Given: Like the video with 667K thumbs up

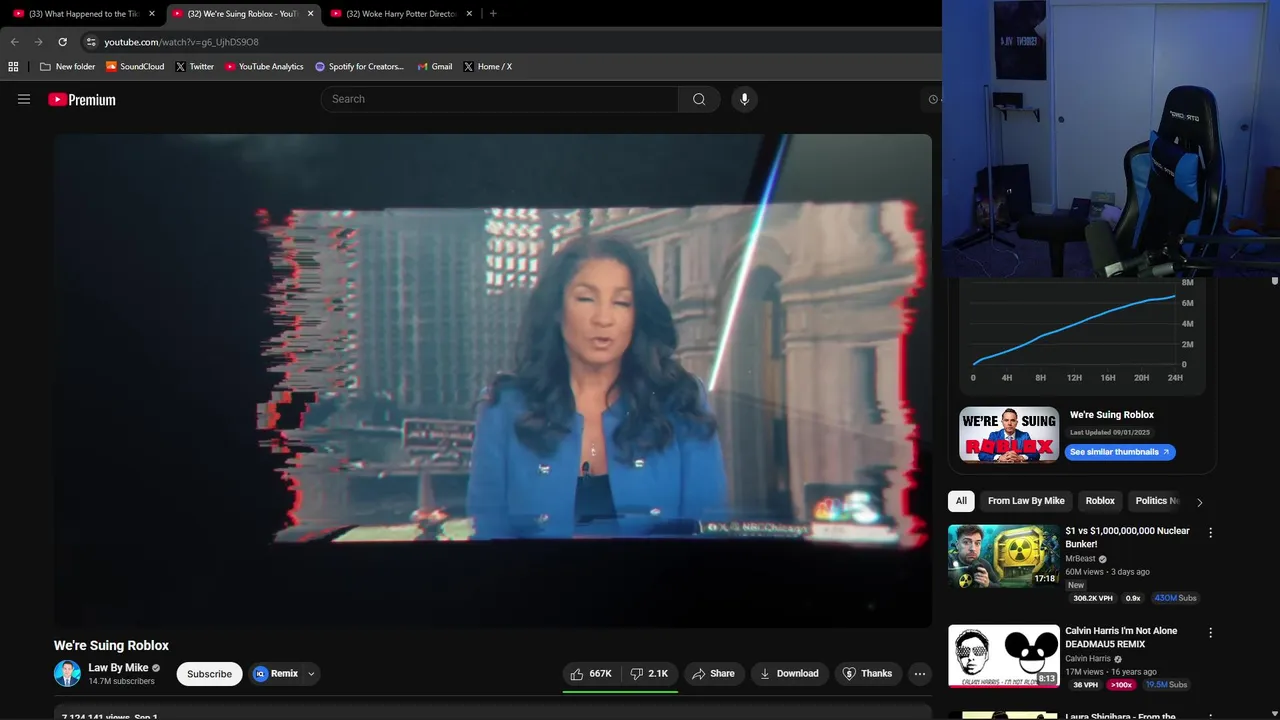Looking at the screenshot, I should pos(591,674).
